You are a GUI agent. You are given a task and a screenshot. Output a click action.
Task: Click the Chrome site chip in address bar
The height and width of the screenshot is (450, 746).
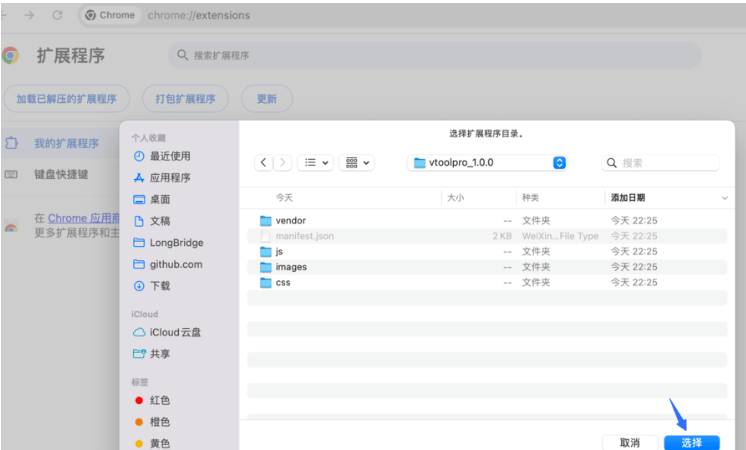click(x=111, y=15)
